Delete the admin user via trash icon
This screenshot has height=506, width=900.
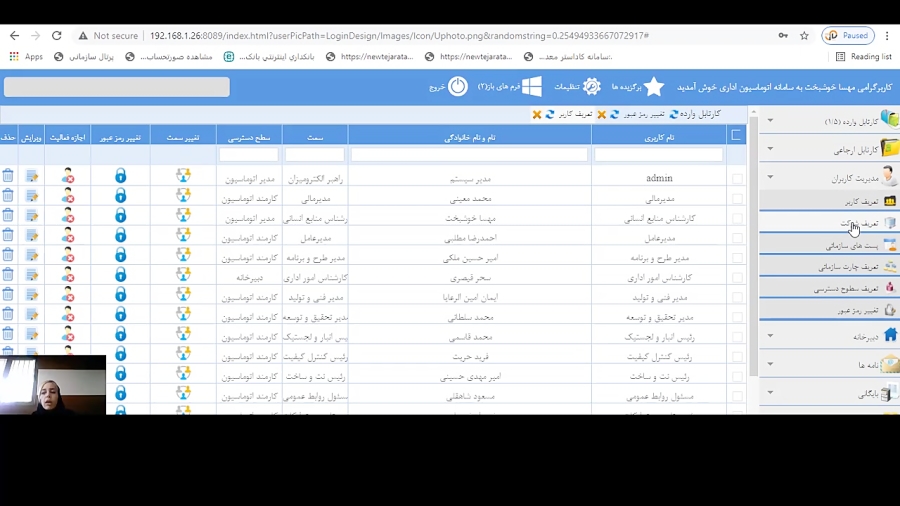8,177
